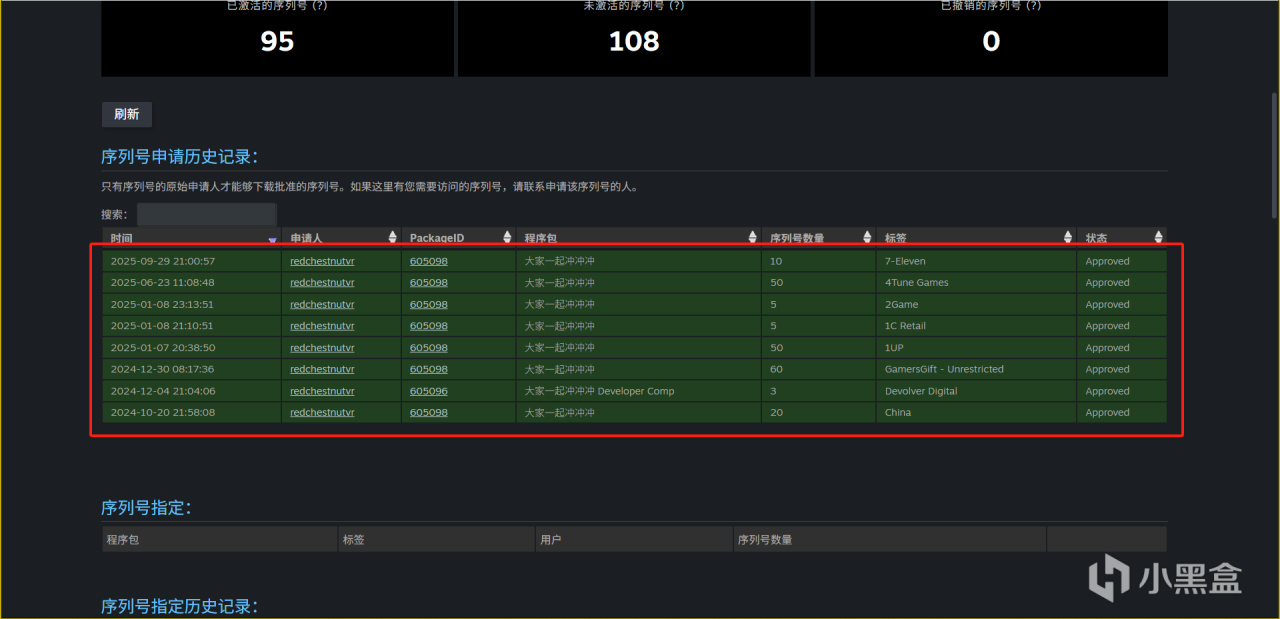1280x619 pixels.
Task: Click the 1UP tag cell
Action: click(976, 348)
